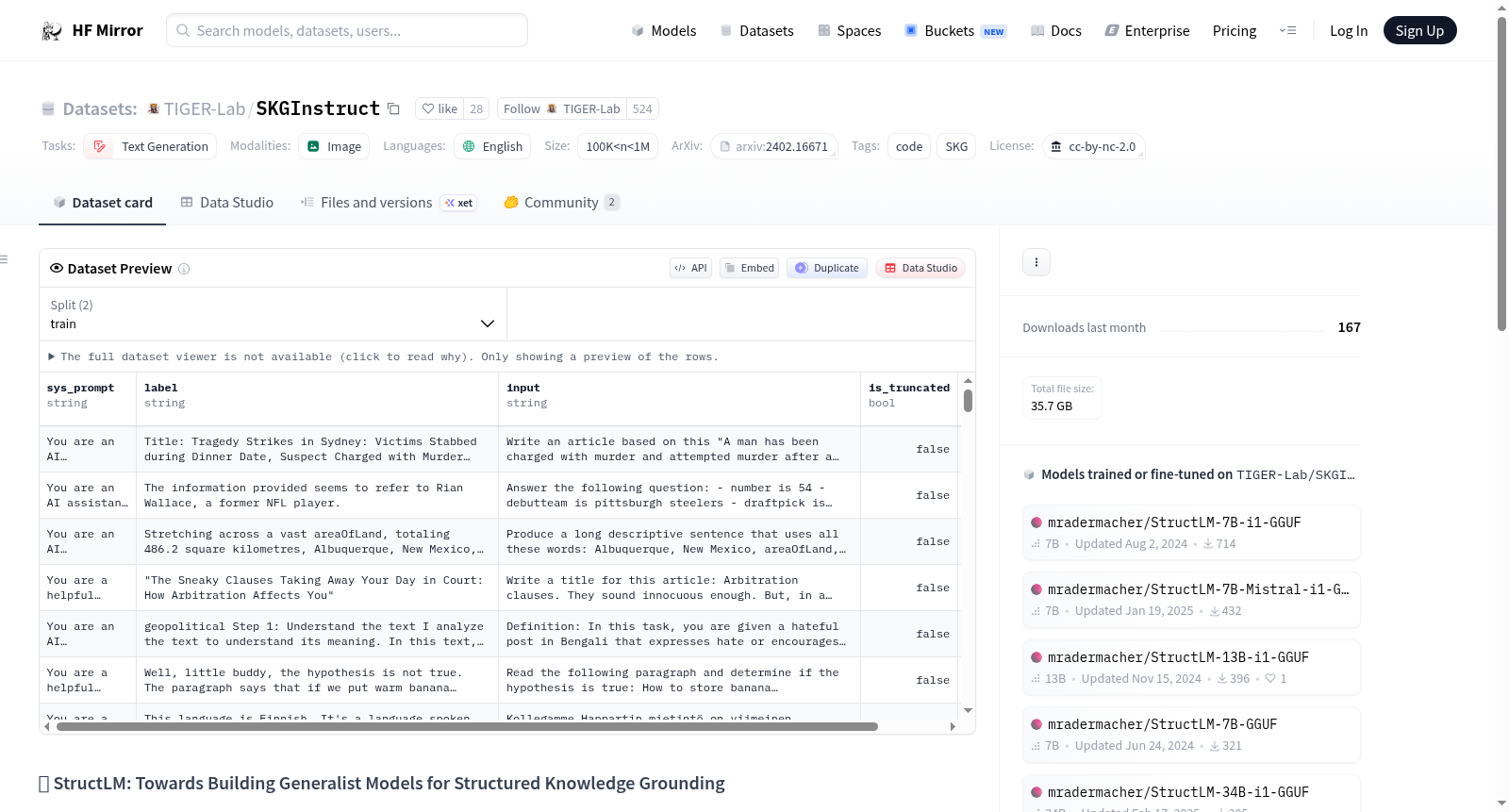Click the Text Generation task tag
This screenshot has width=1509, height=812.
(151, 146)
